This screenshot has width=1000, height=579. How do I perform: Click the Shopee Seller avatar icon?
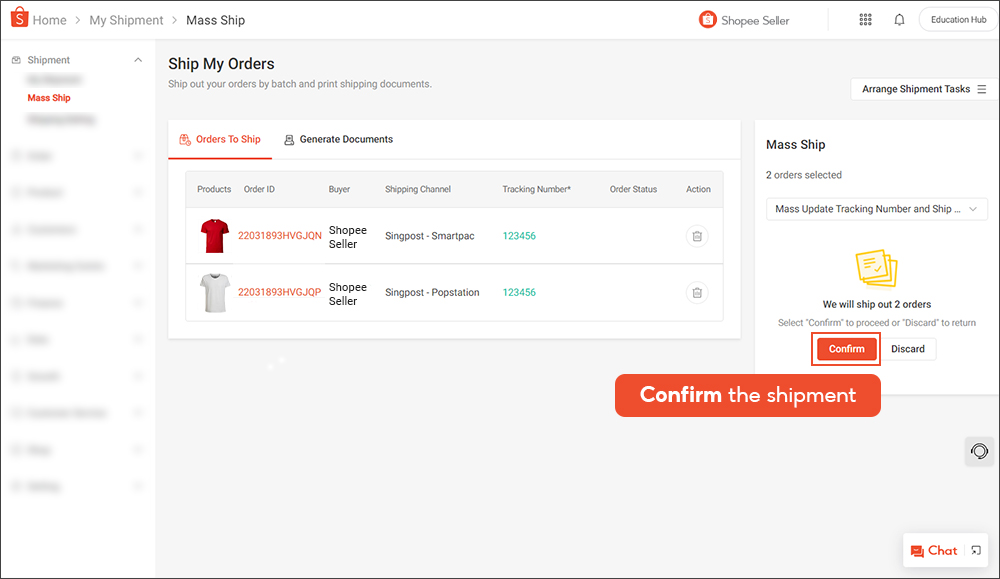[708, 19]
